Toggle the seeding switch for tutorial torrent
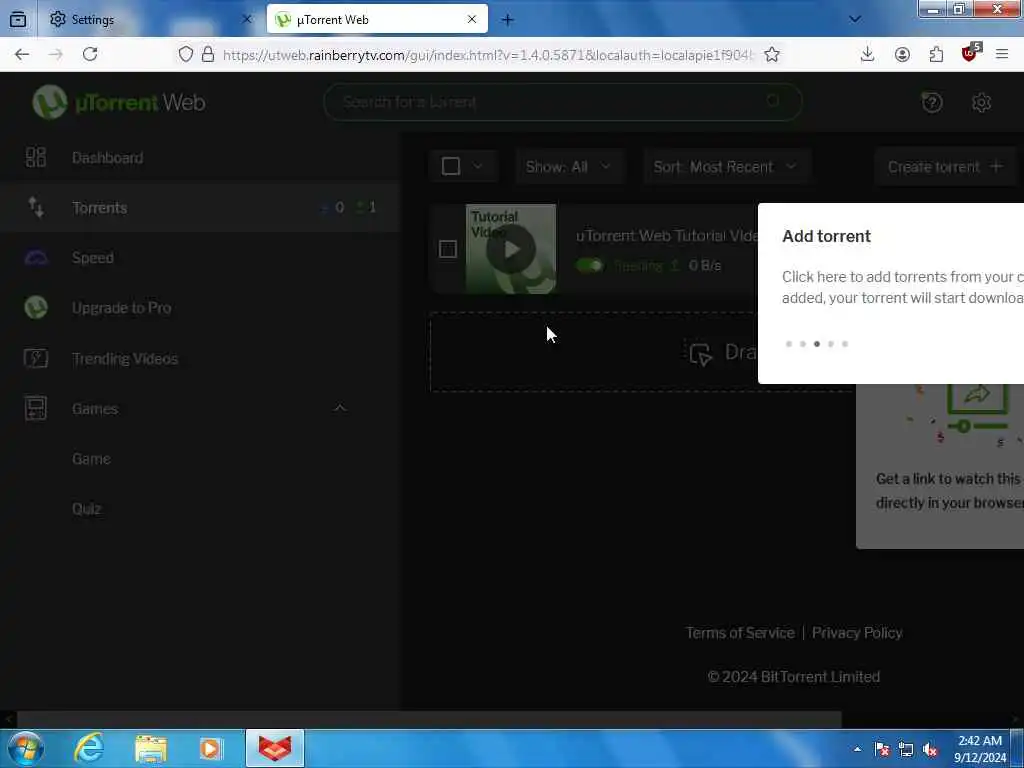This screenshot has width=1024, height=768. [x=590, y=265]
